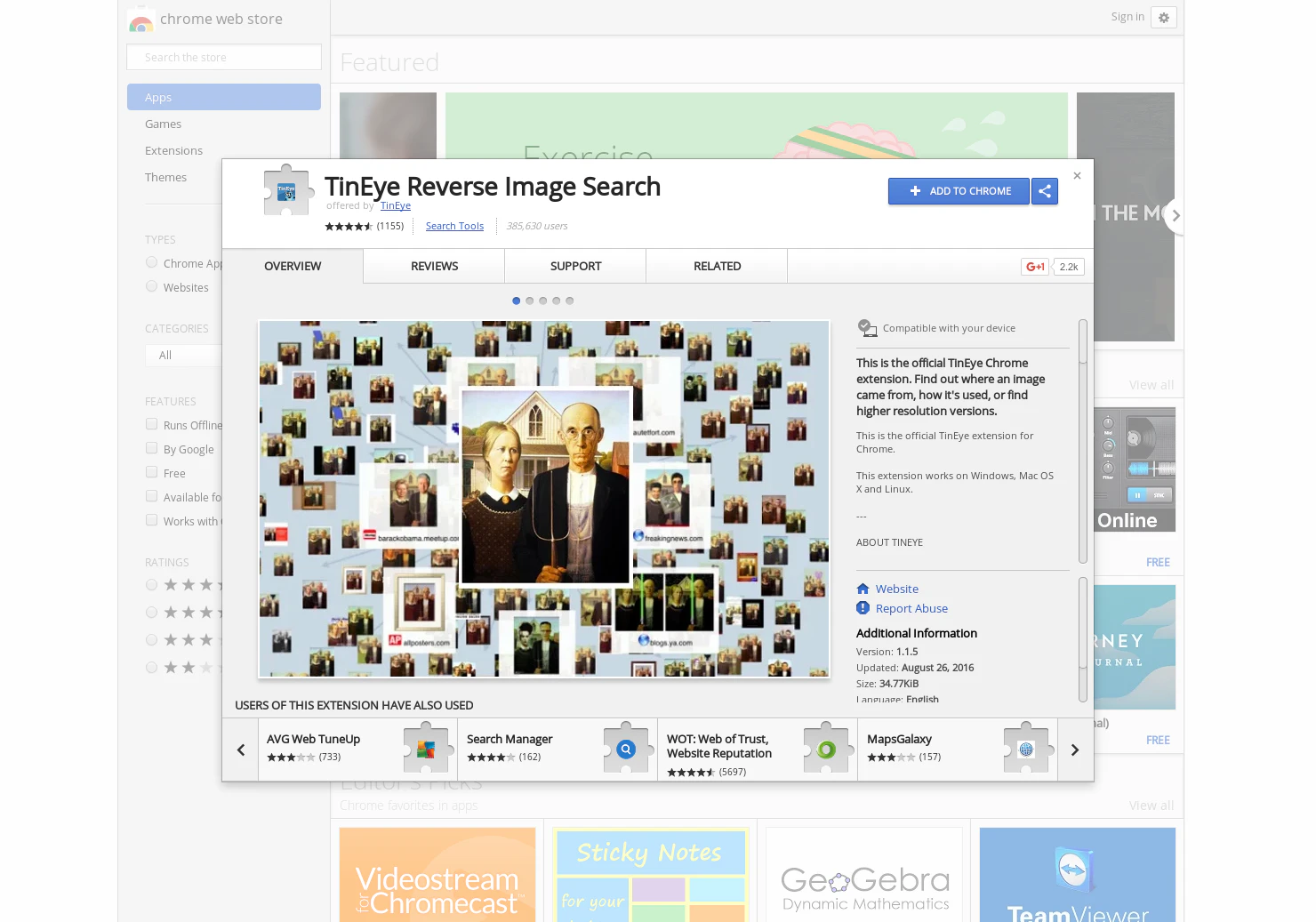Select the first screenshot dot

(x=517, y=301)
